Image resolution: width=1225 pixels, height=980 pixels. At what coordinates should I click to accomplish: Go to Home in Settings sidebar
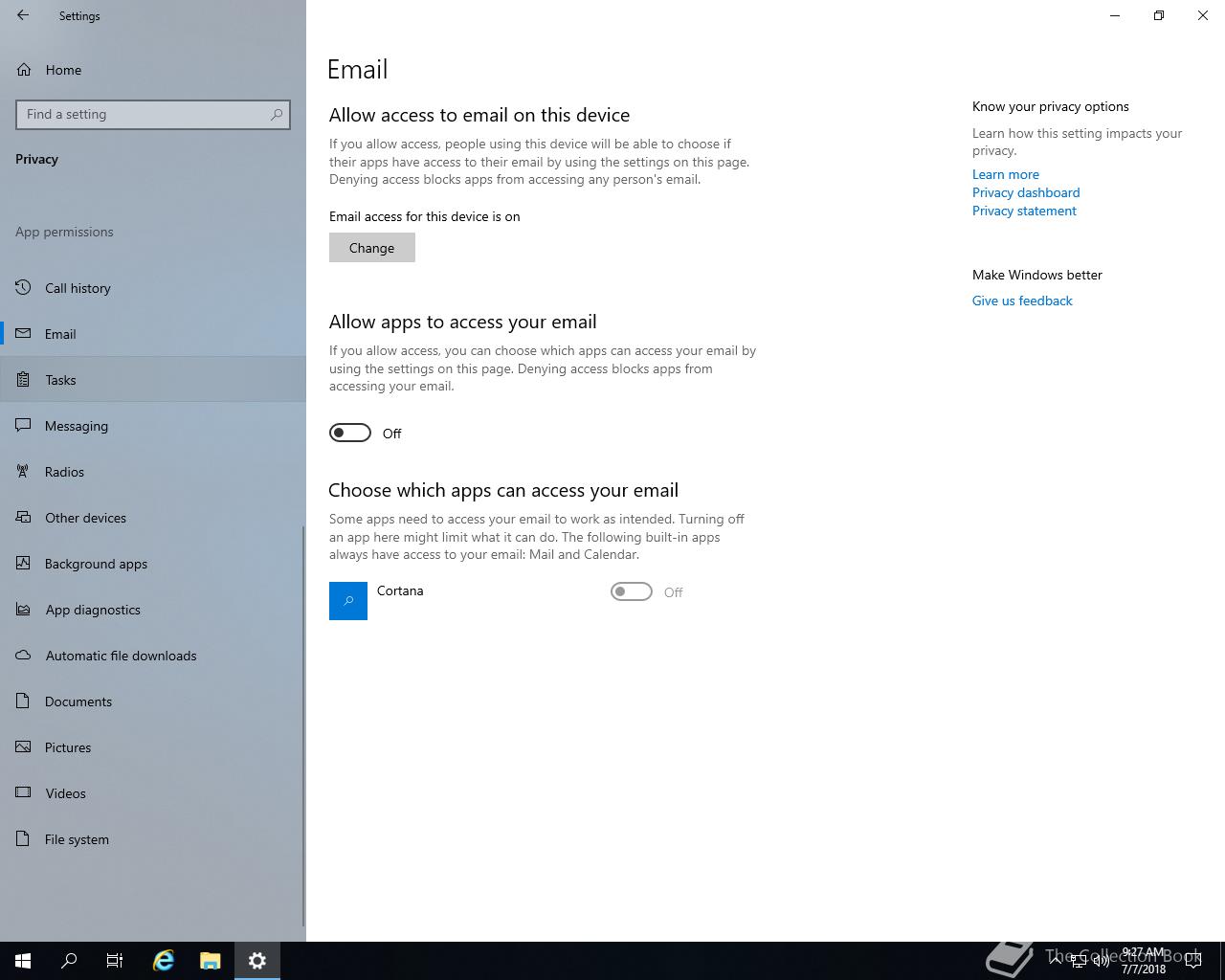153,70
